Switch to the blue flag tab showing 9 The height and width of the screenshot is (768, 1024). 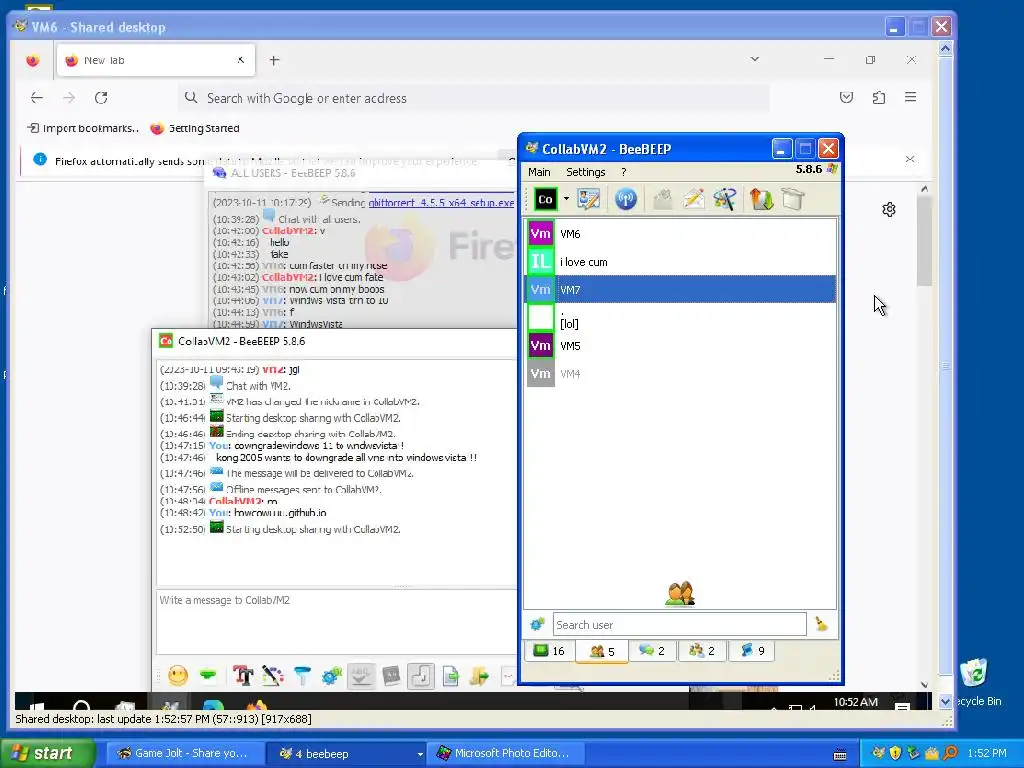coord(752,650)
